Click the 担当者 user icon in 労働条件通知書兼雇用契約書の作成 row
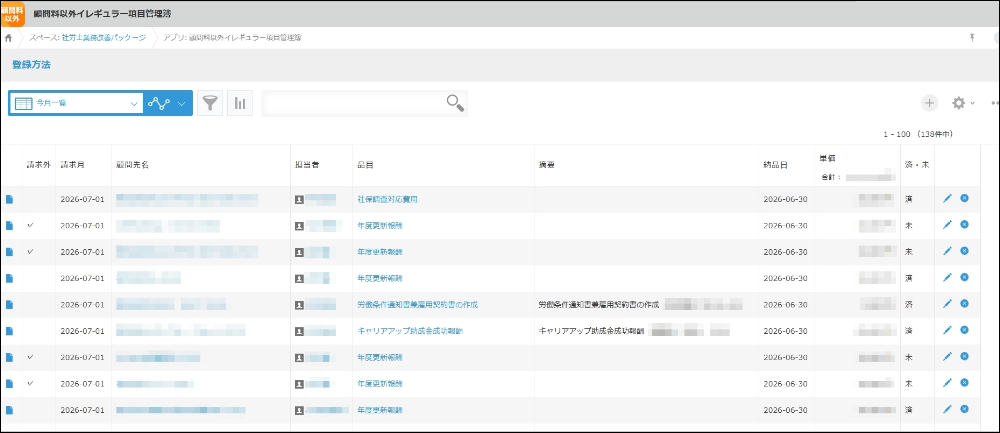The image size is (1000, 433). (299, 305)
